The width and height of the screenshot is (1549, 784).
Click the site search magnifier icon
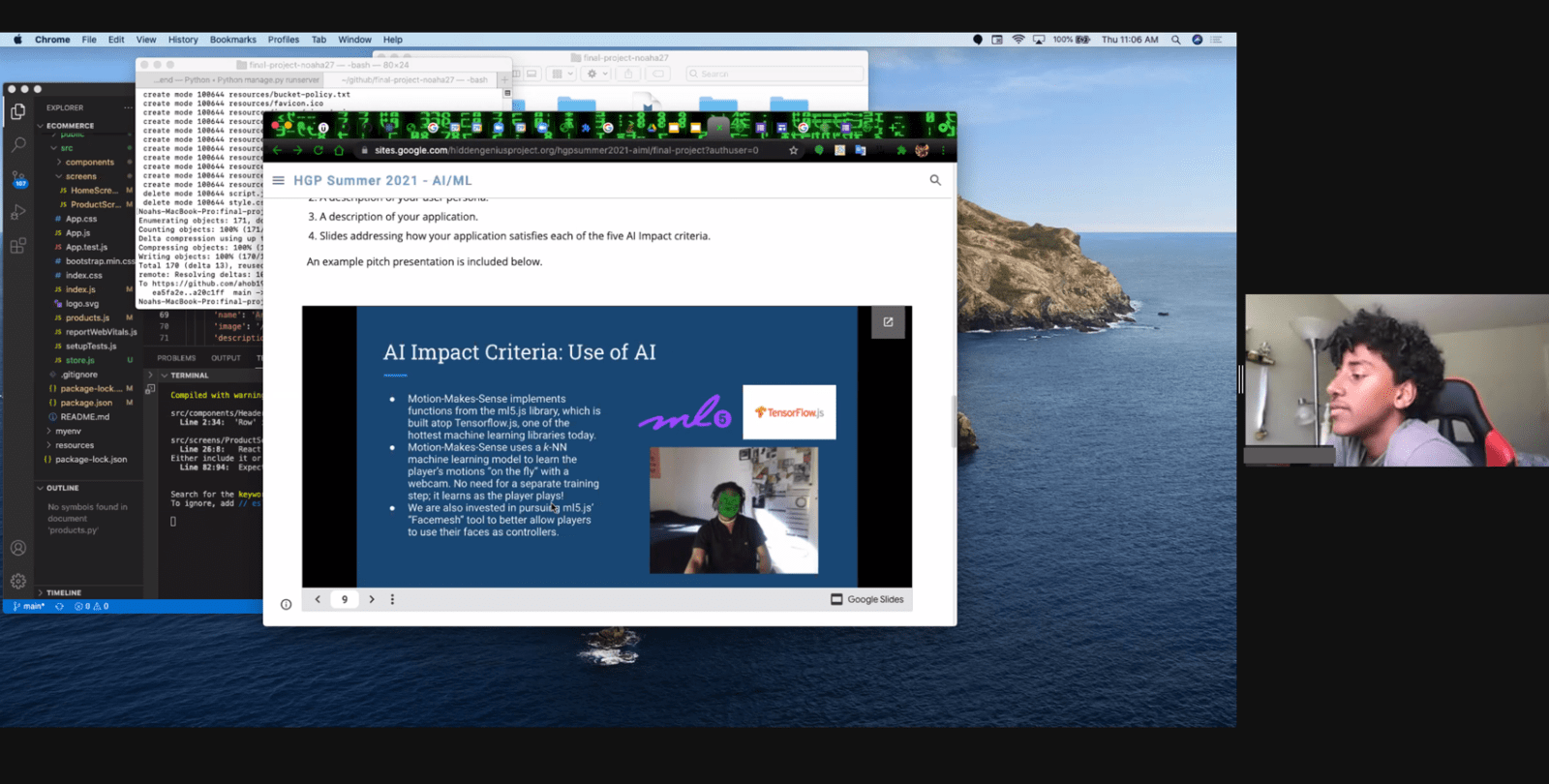click(x=935, y=180)
